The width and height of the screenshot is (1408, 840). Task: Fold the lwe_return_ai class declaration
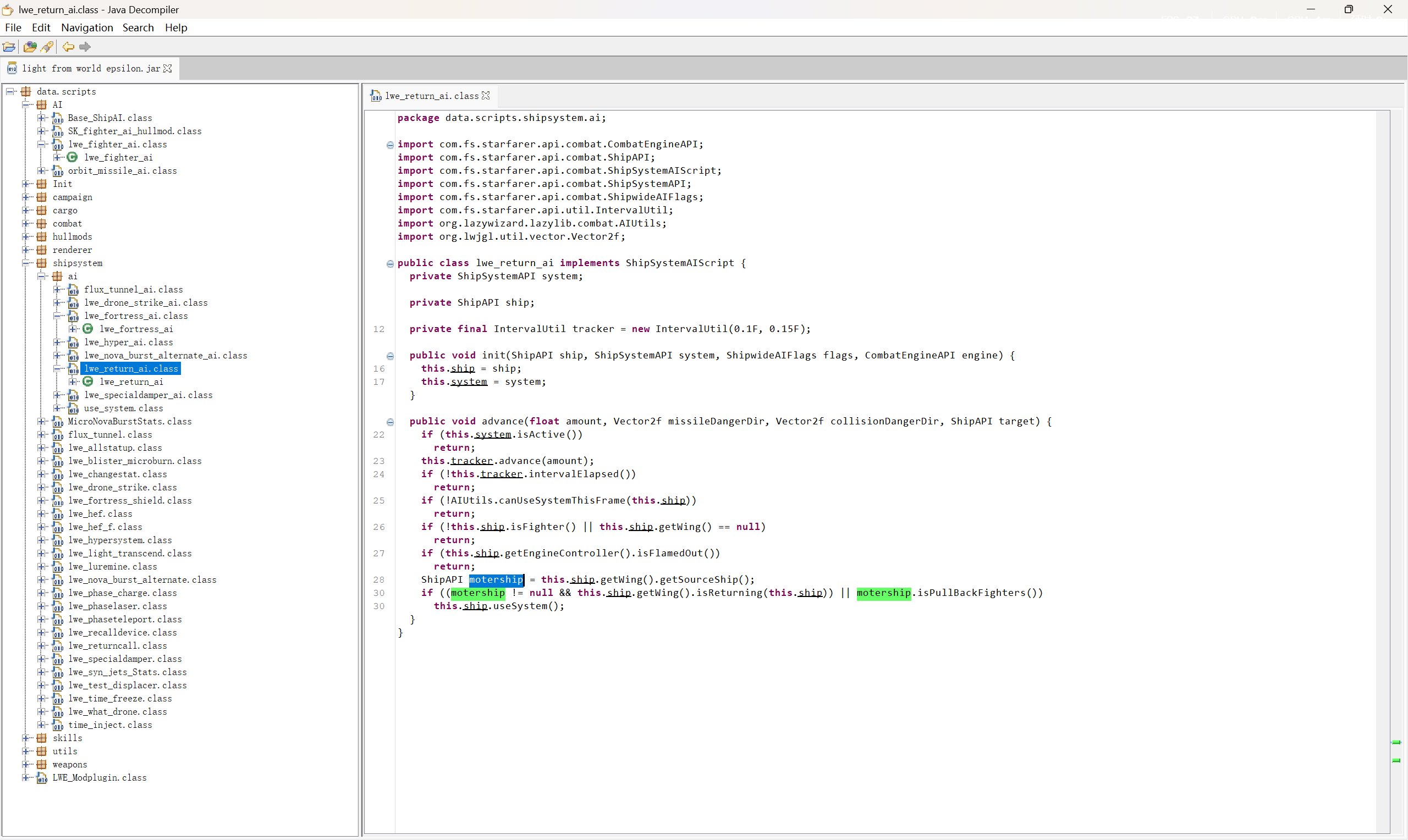click(x=390, y=263)
